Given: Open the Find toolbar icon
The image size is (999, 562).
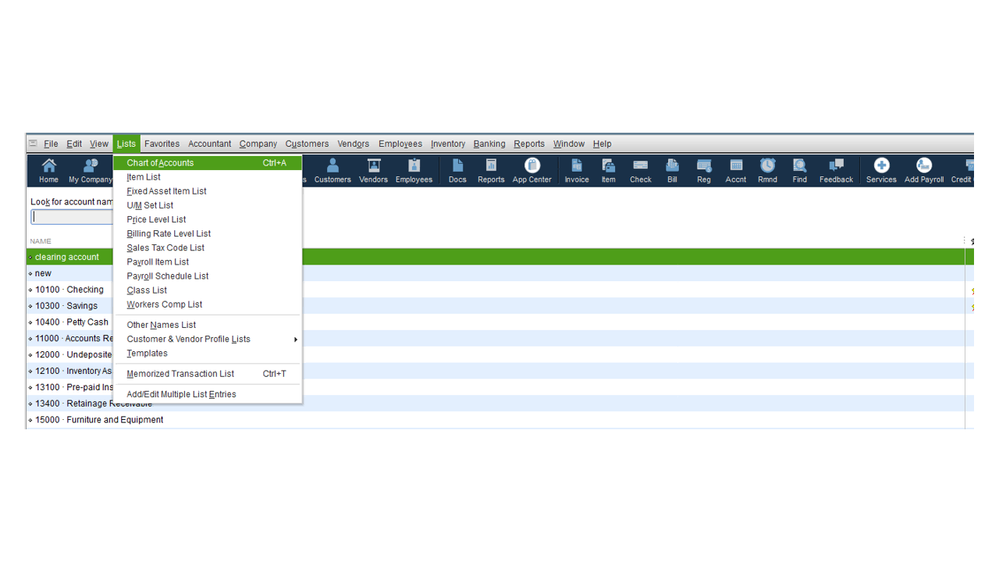Looking at the screenshot, I should [799, 171].
